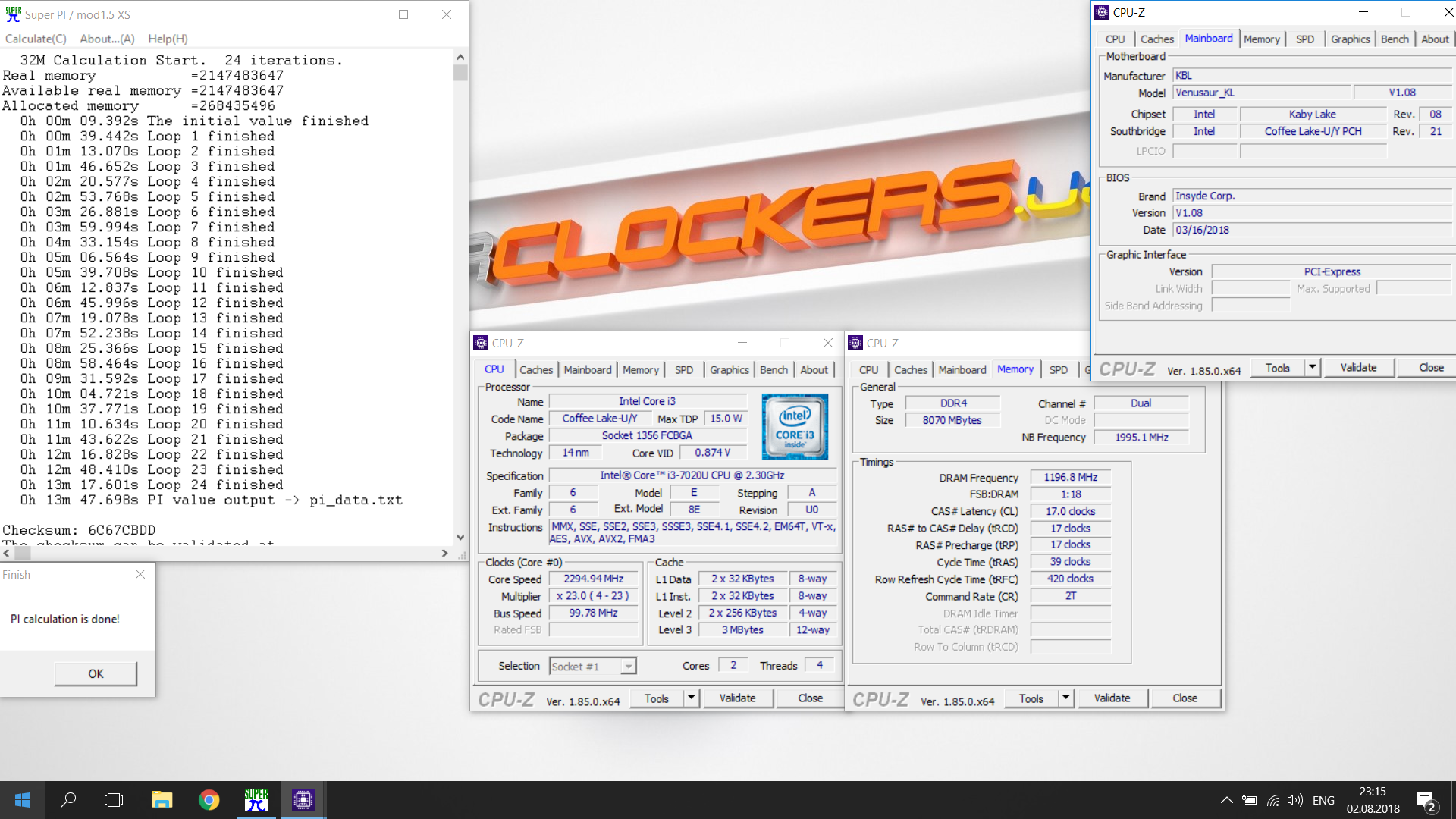Minimize the Super PI window

pos(361,14)
